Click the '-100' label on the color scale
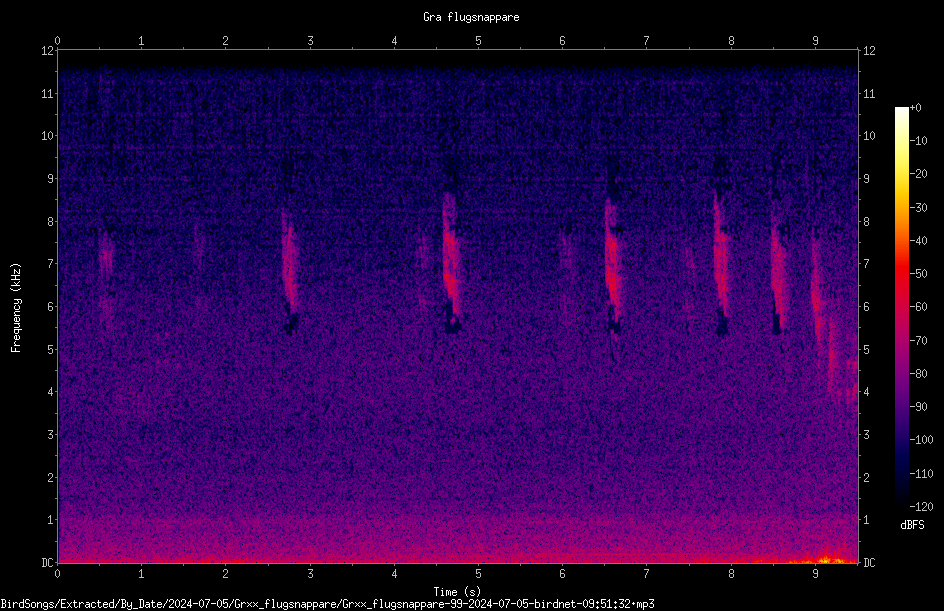This screenshot has width=944, height=611. pos(921,440)
